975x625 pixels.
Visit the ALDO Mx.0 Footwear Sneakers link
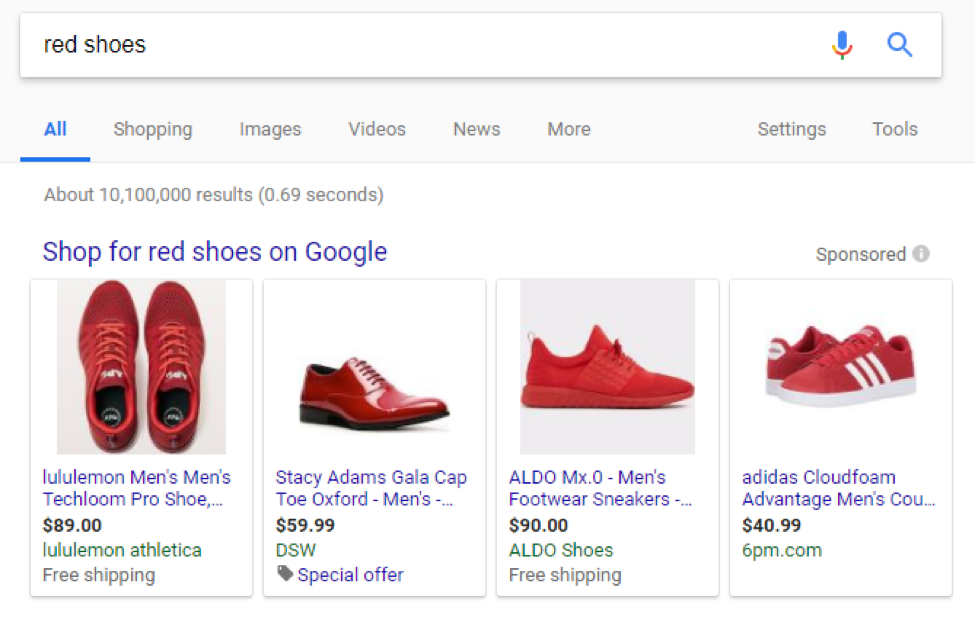[598, 488]
